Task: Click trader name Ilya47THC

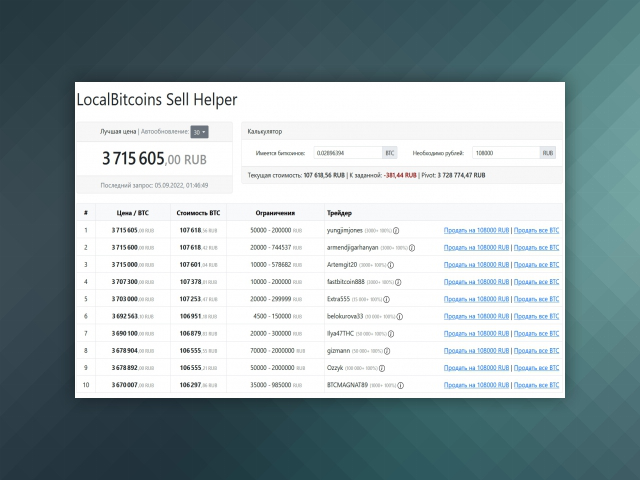Action: [340, 333]
